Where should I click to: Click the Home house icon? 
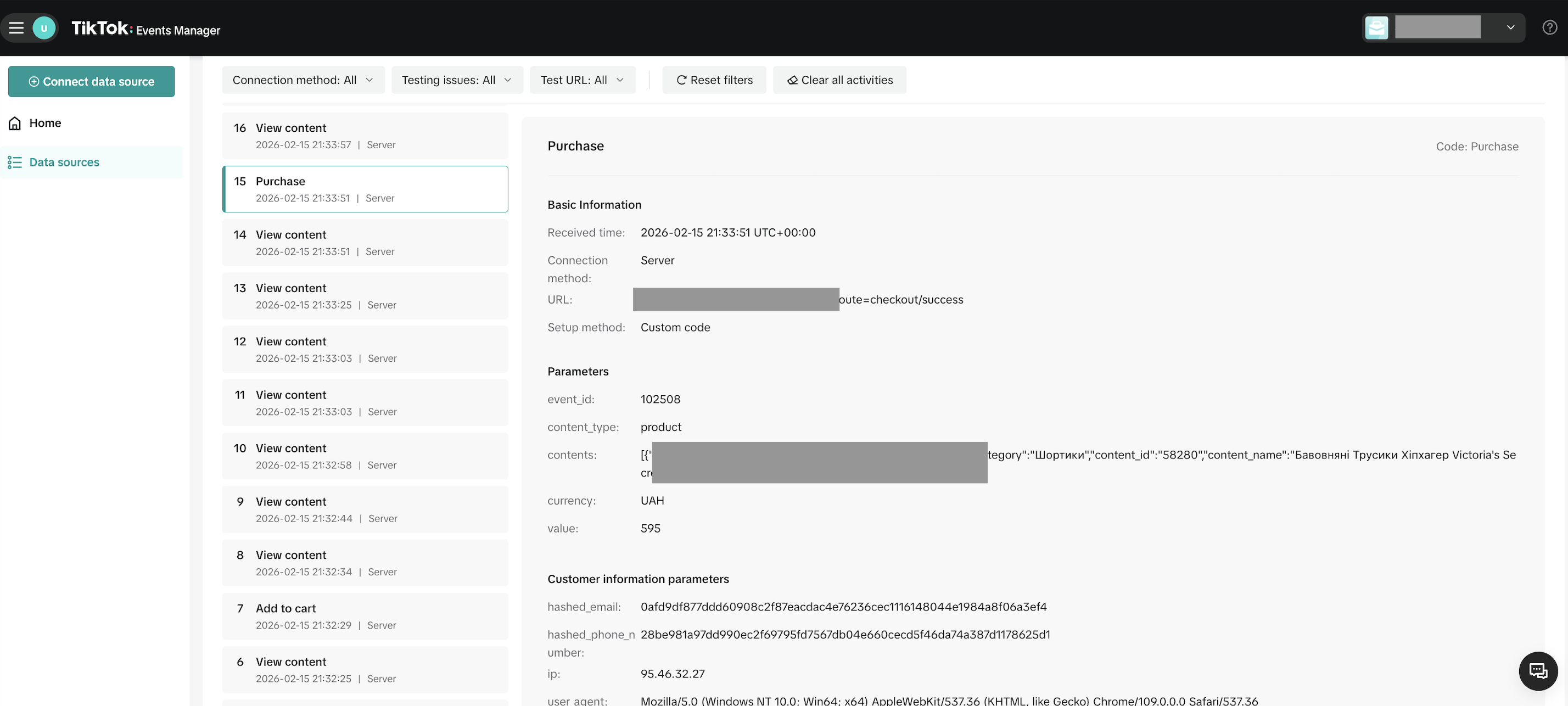click(x=15, y=124)
